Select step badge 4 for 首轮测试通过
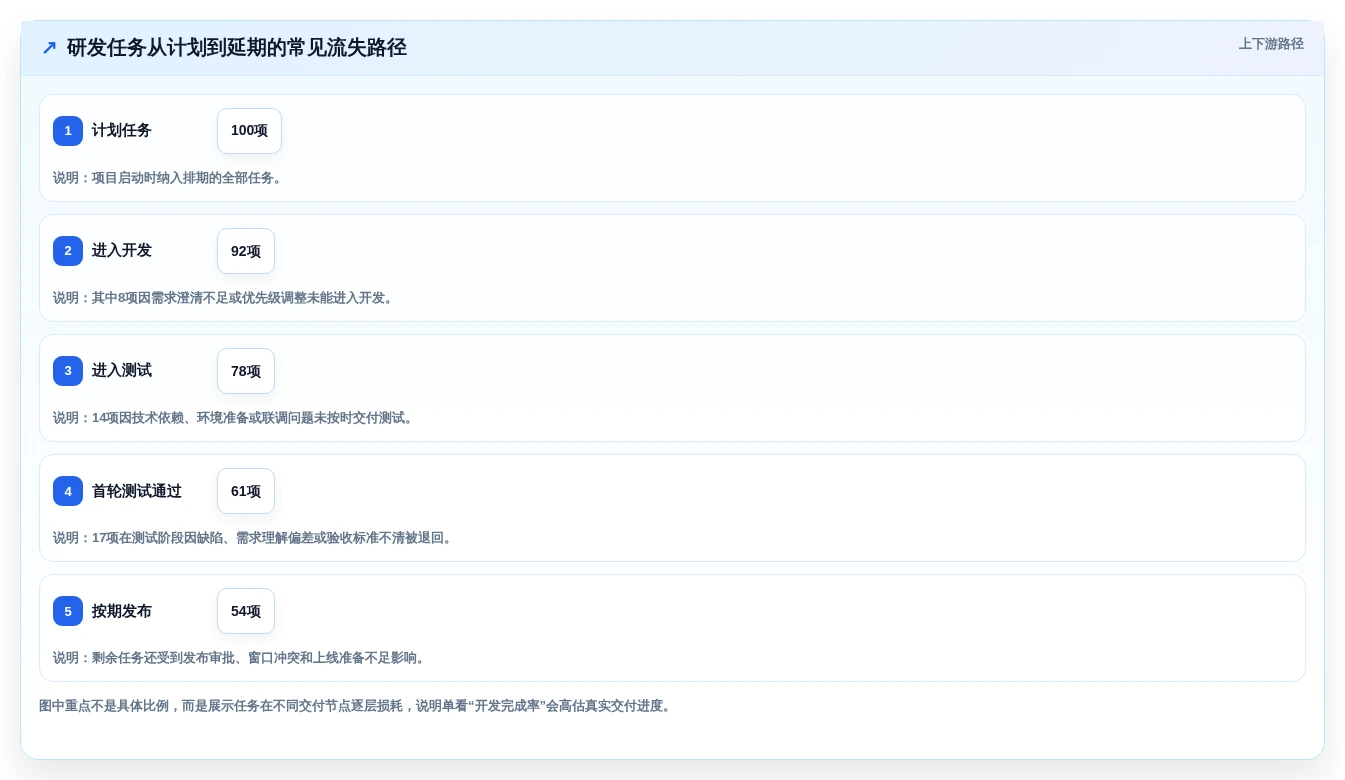The width and height of the screenshot is (1345, 780). pos(68,491)
